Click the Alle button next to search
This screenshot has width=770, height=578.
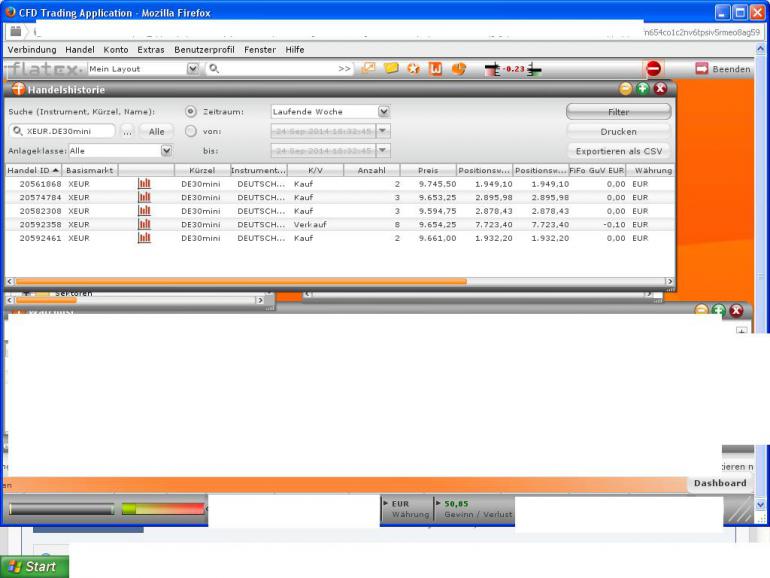(156, 131)
